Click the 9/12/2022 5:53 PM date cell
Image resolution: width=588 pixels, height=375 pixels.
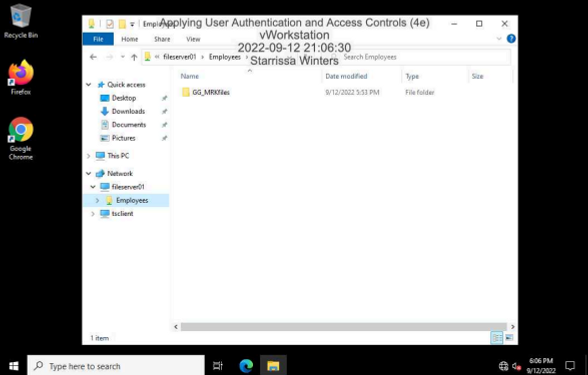tap(352, 92)
